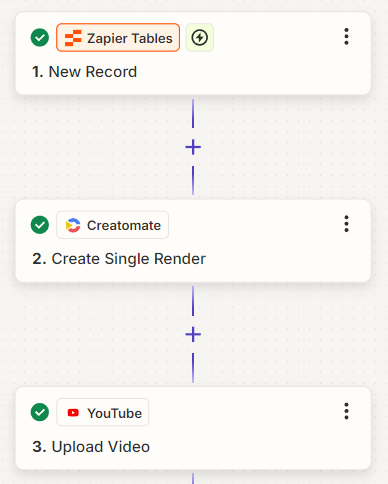Click the Zapier Tables app badge
388x484 pixels.
[118, 38]
